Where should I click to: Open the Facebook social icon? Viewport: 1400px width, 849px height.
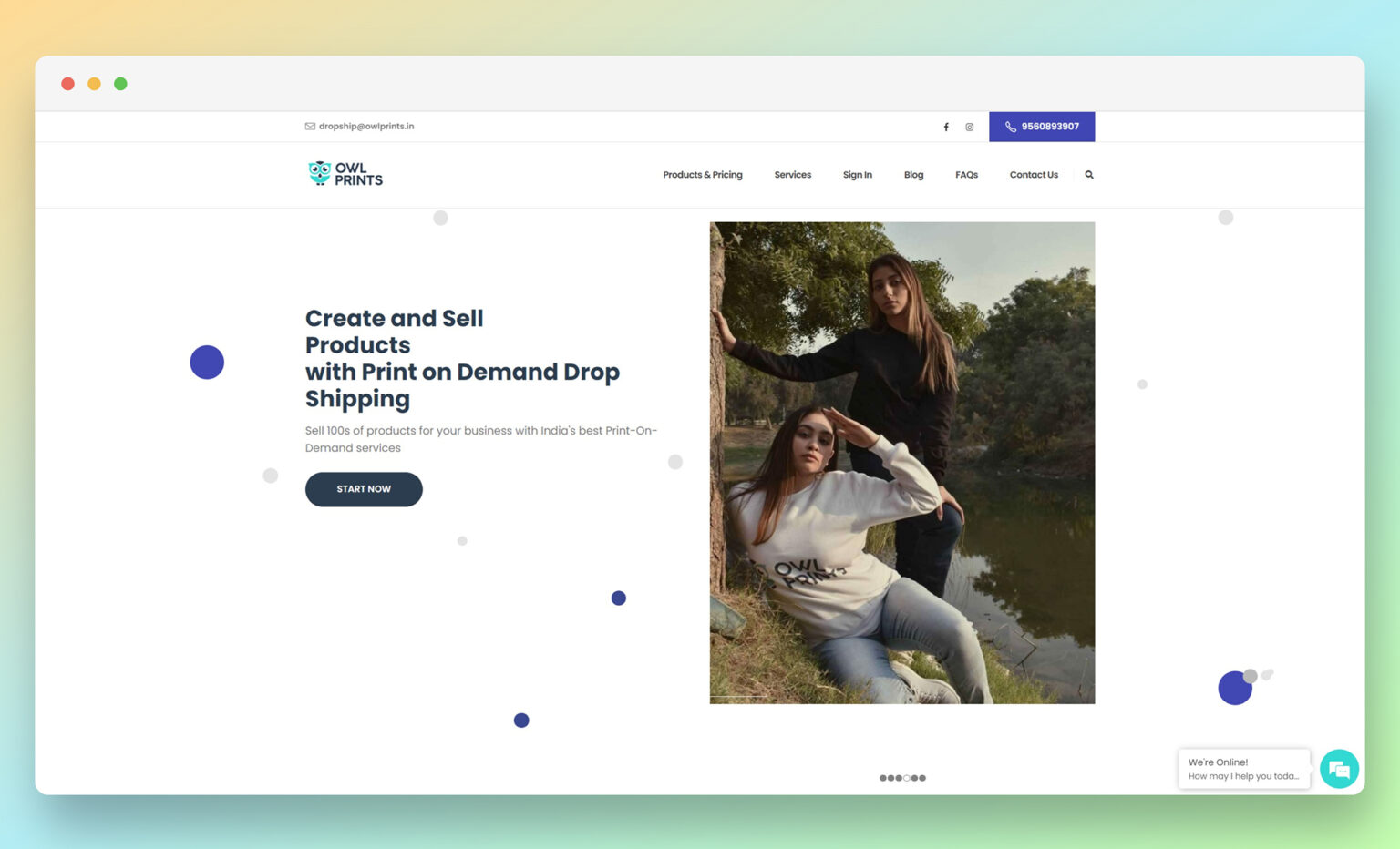pos(946,128)
